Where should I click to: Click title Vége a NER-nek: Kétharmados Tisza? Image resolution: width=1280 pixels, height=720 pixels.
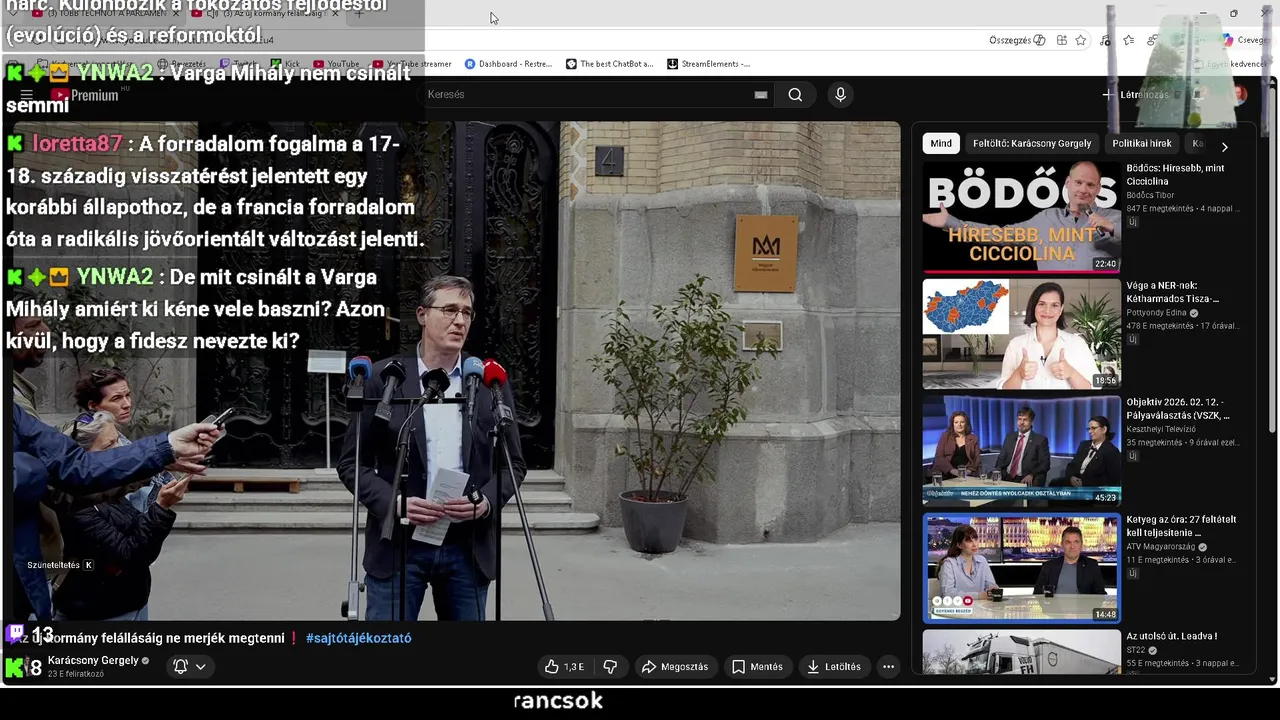pos(1173,292)
